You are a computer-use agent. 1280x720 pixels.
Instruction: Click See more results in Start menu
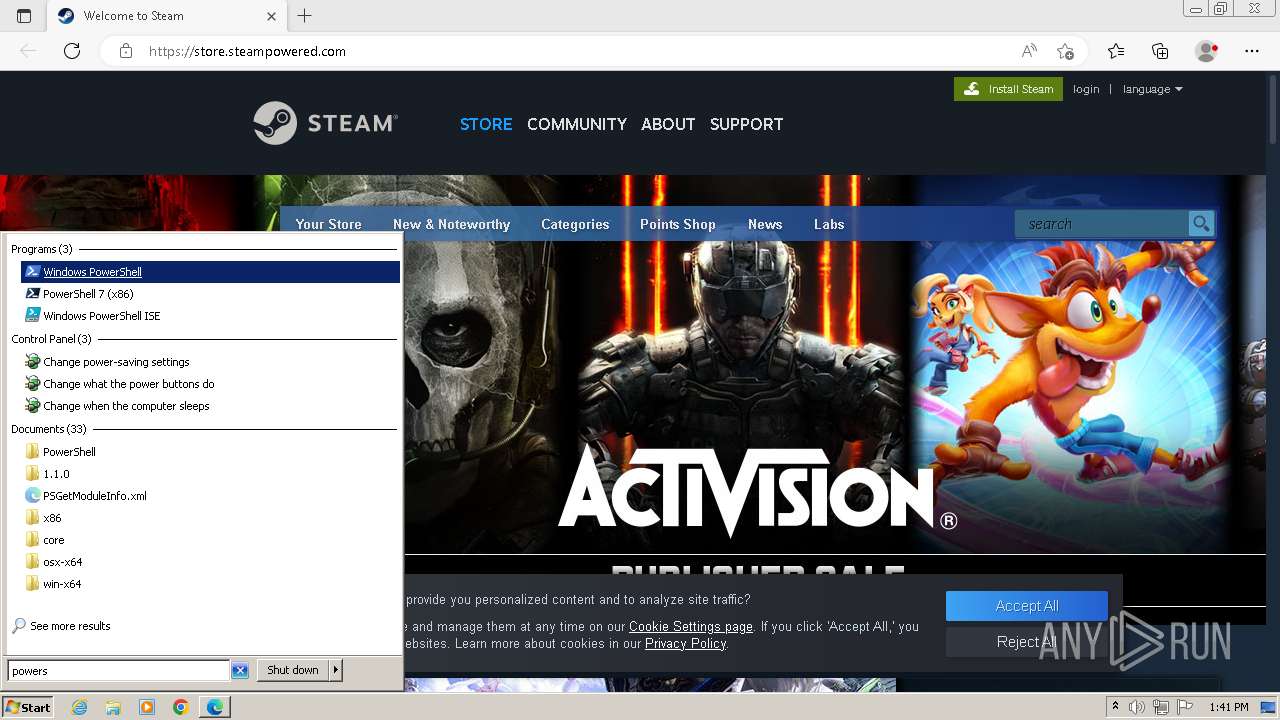70,626
